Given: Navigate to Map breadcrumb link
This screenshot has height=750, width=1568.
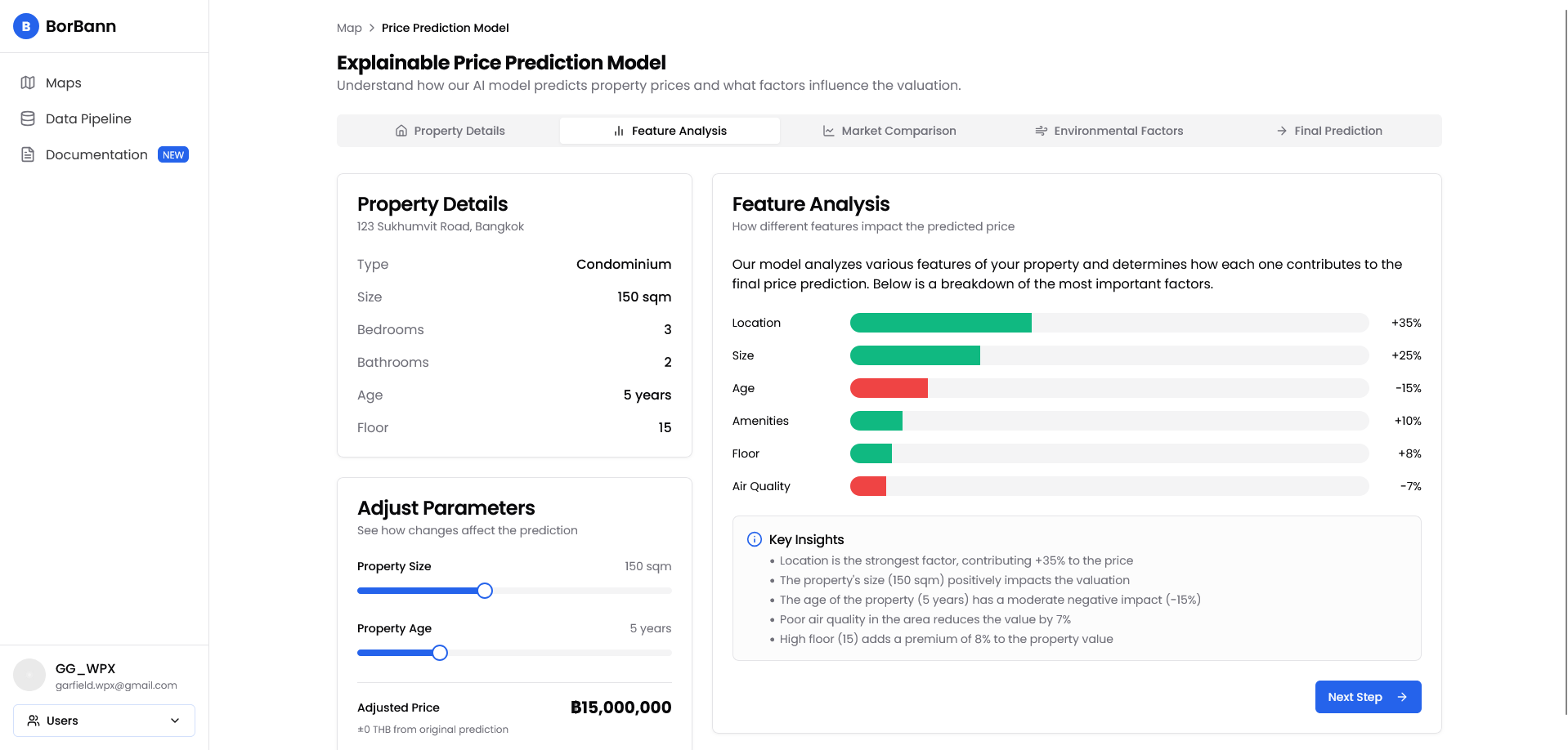Looking at the screenshot, I should pos(349,28).
